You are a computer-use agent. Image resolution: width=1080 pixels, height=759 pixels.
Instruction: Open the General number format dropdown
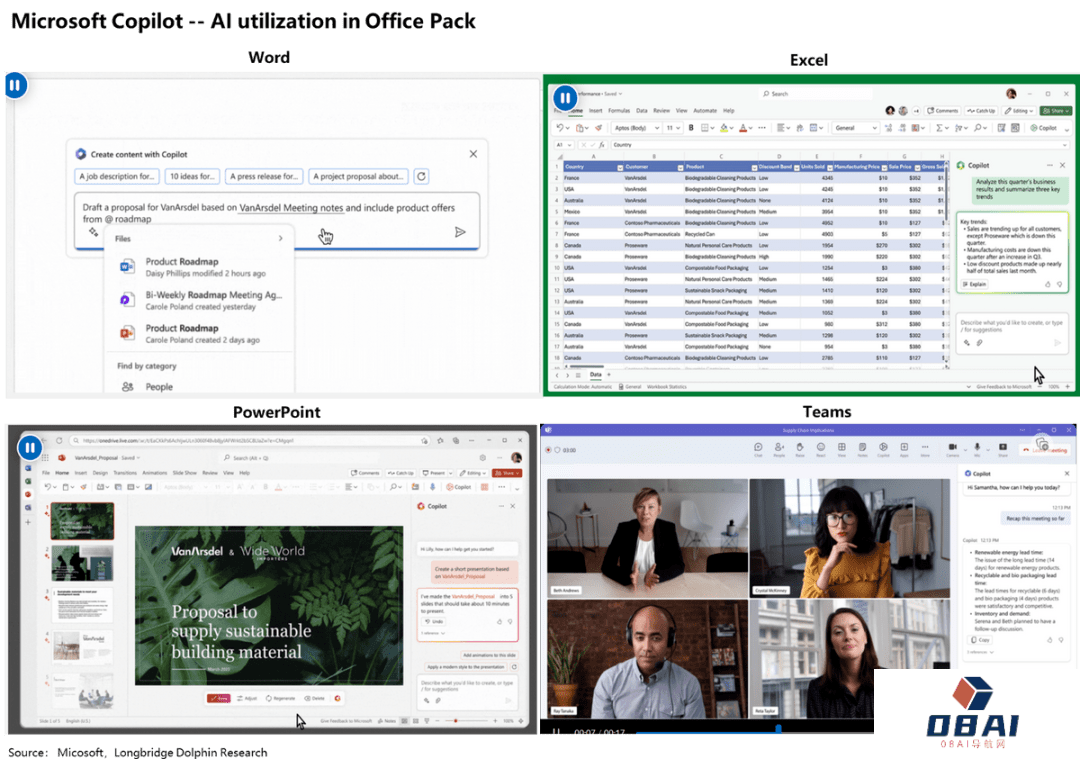click(874, 128)
